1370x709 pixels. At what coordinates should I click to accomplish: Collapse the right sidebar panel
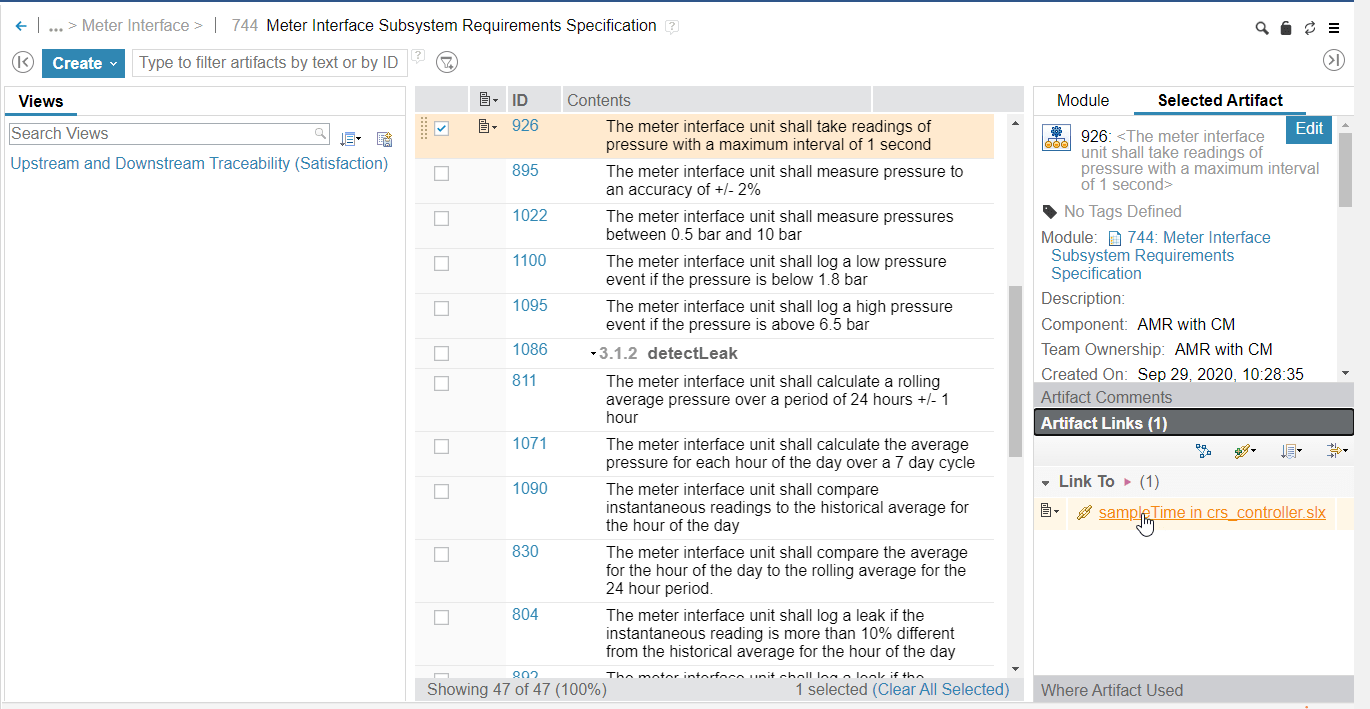point(1334,61)
